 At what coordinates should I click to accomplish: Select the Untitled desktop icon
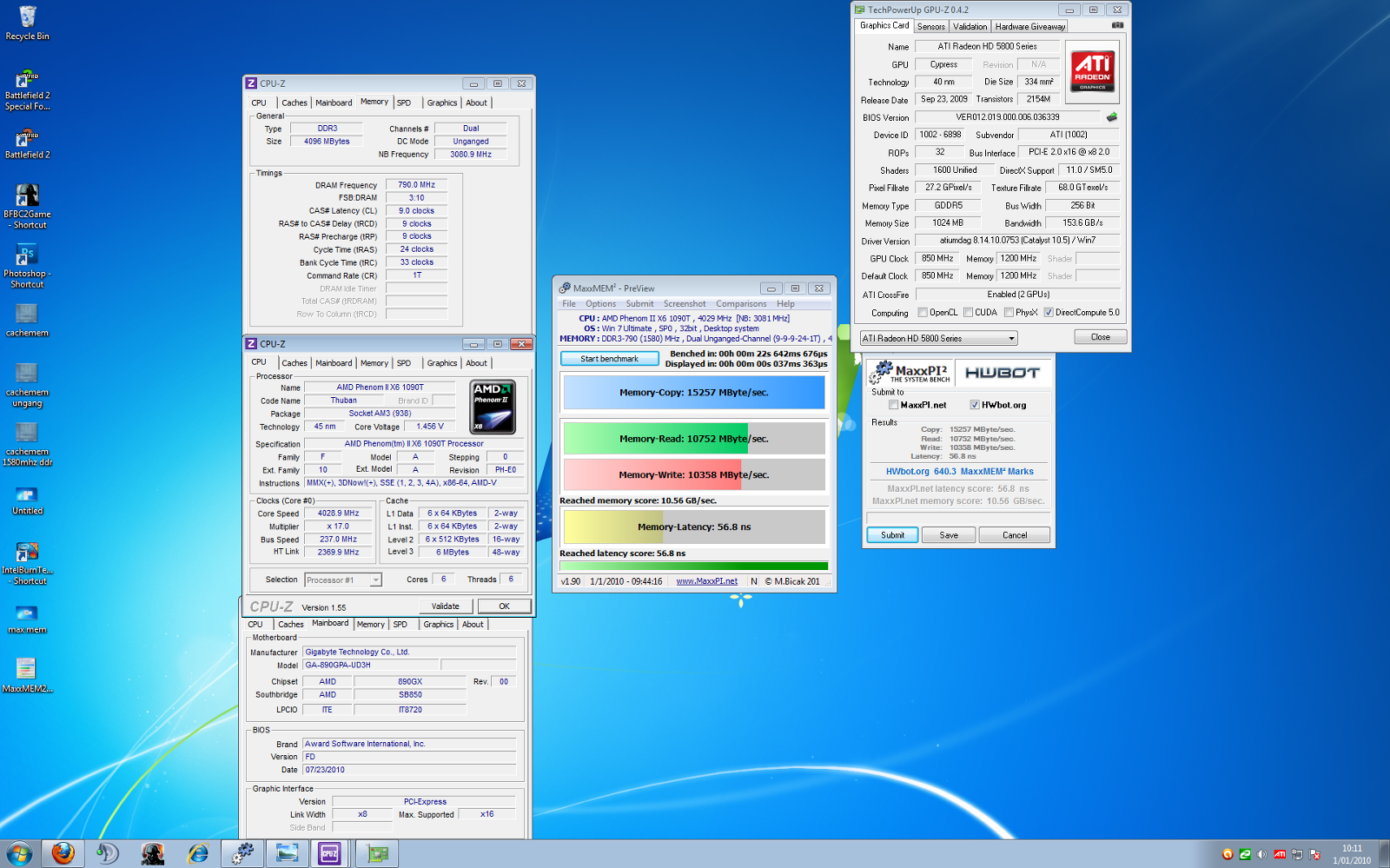point(27,500)
